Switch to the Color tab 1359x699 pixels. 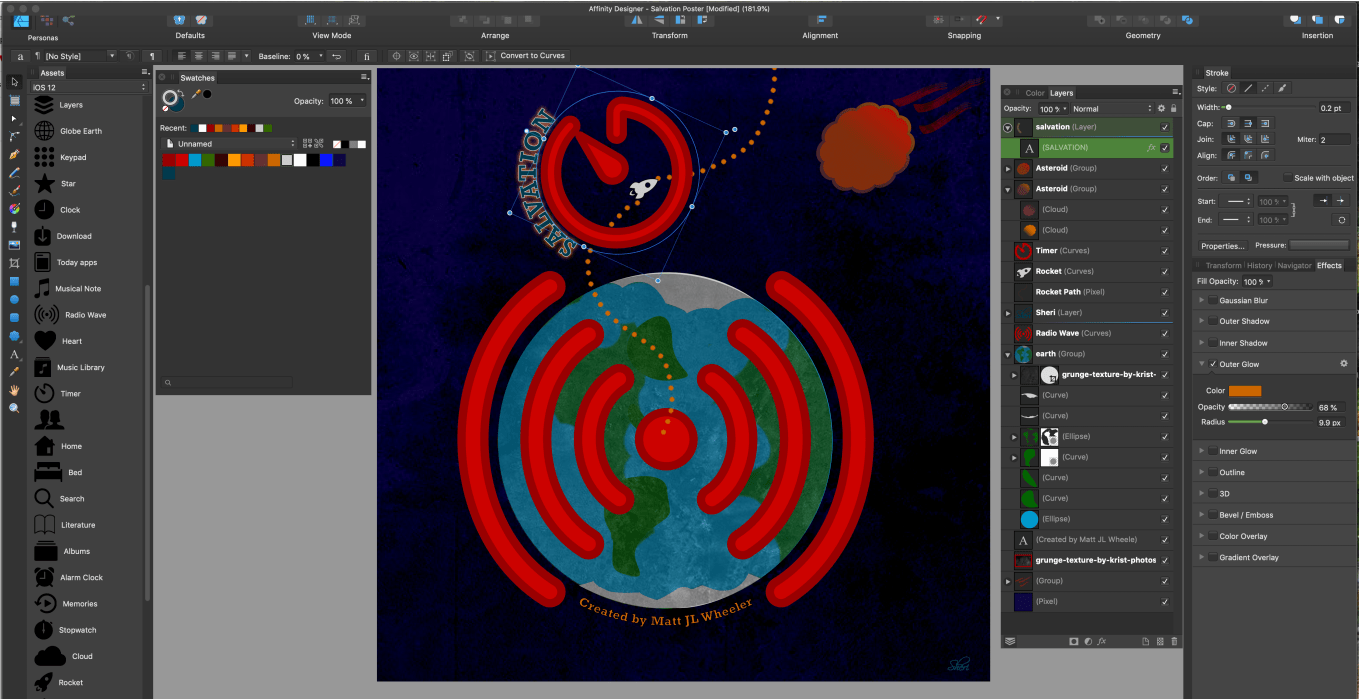click(x=1035, y=93)
